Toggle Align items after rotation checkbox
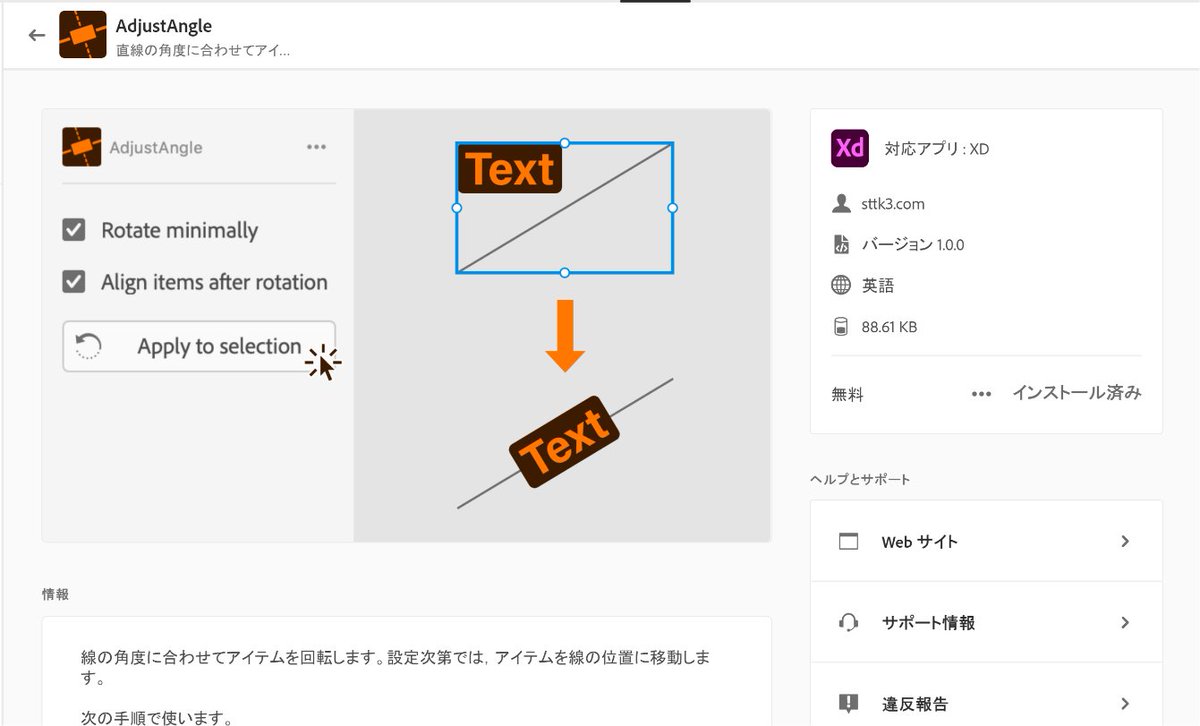1200x726 pixels. coord(73,282)
